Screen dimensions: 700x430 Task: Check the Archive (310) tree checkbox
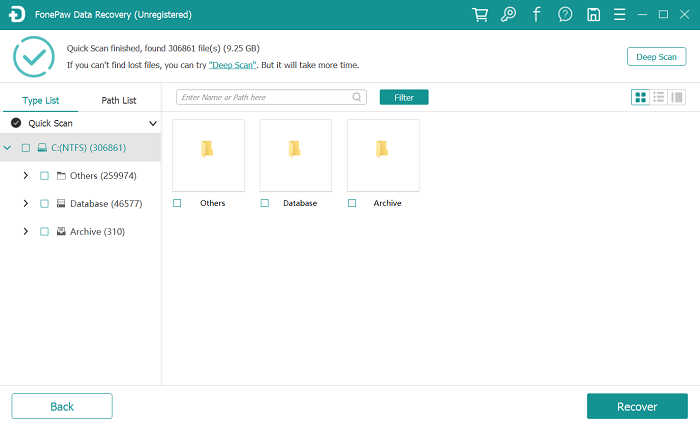pyautogui.click(x=44, y=232)
